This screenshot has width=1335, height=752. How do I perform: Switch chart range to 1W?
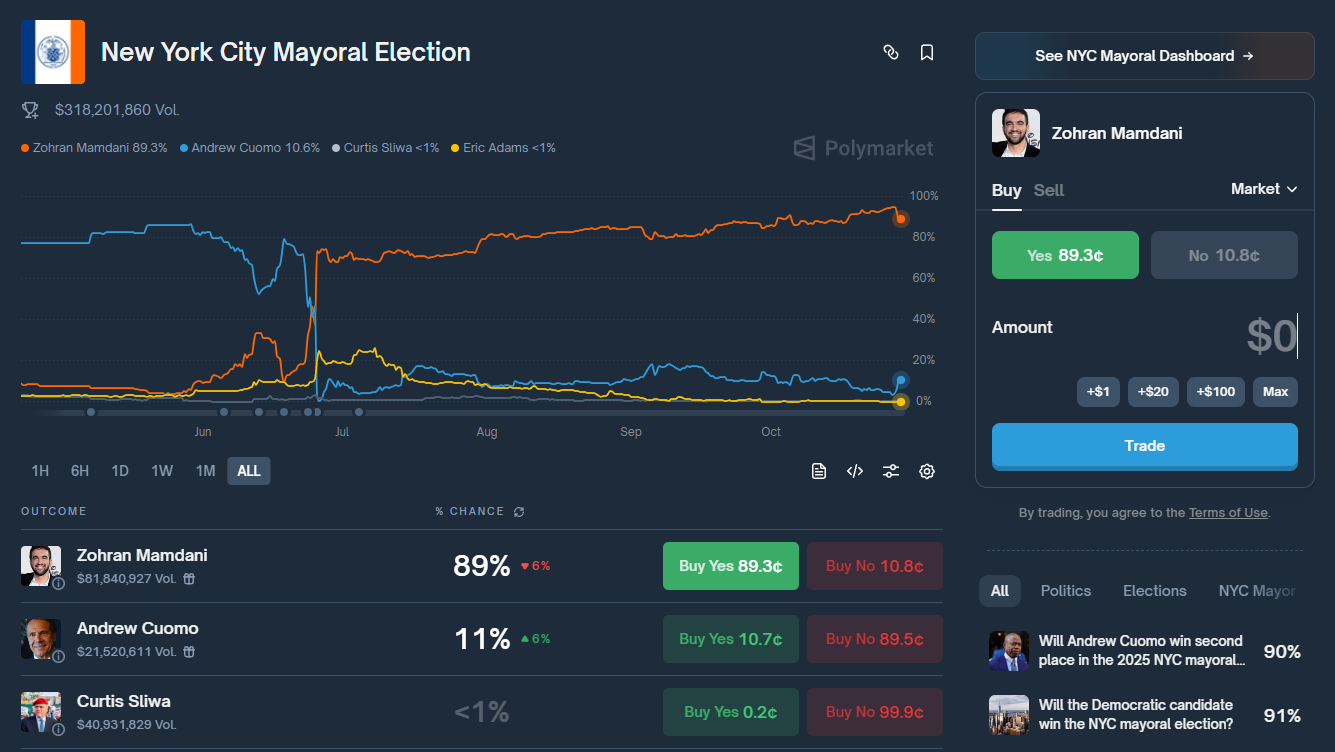[162, 471]
